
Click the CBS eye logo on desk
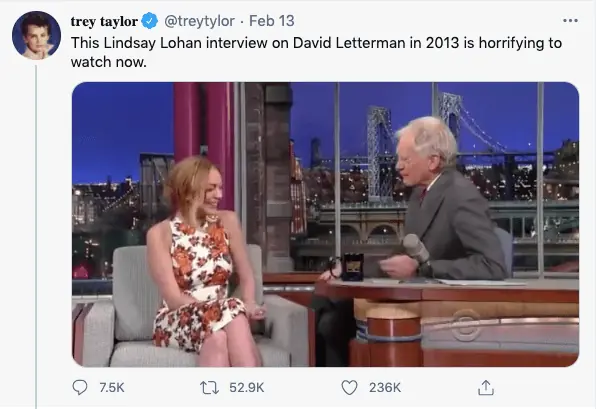[x=466, y=325]
